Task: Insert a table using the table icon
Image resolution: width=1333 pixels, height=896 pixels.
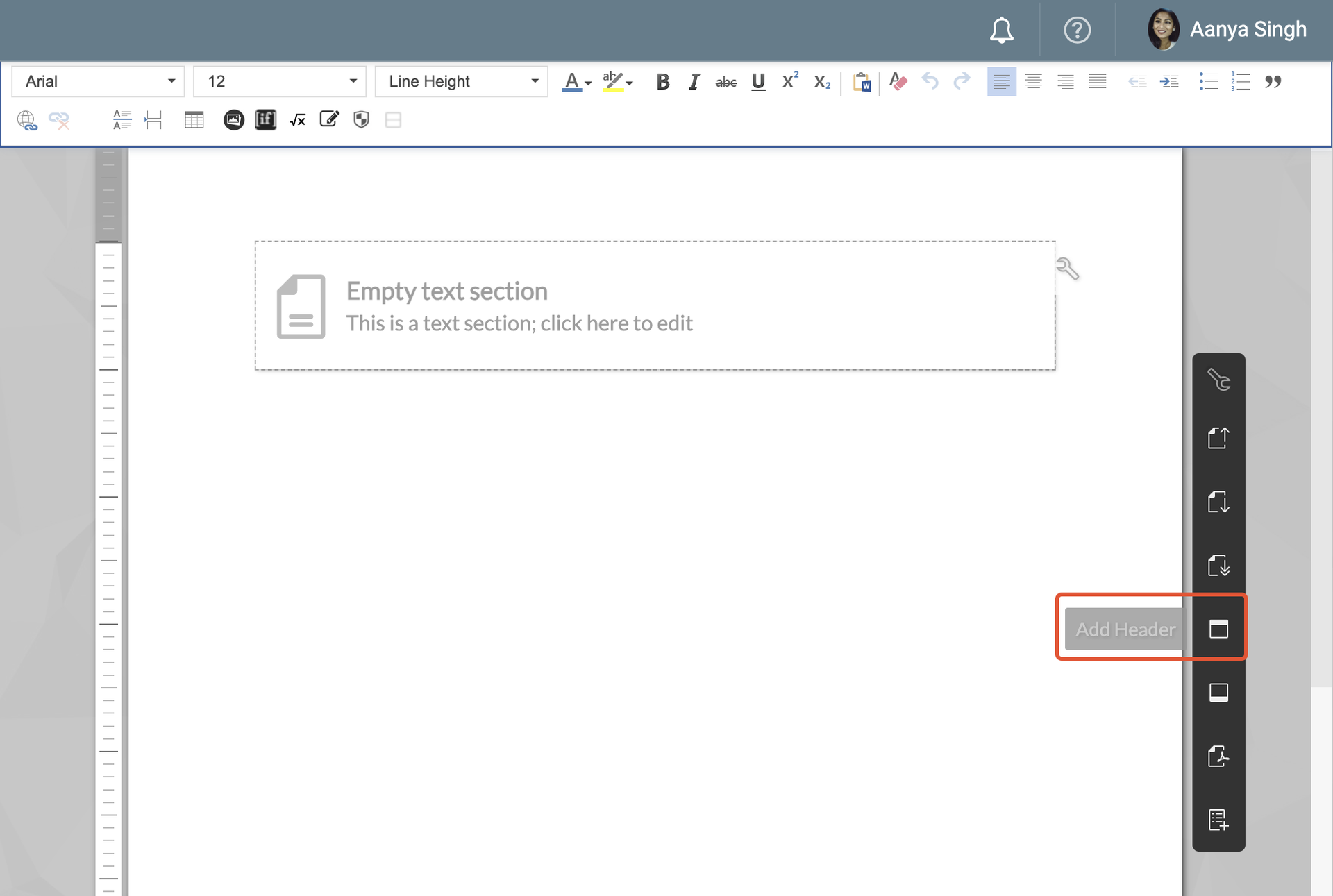Action: [x=194, y=120]
